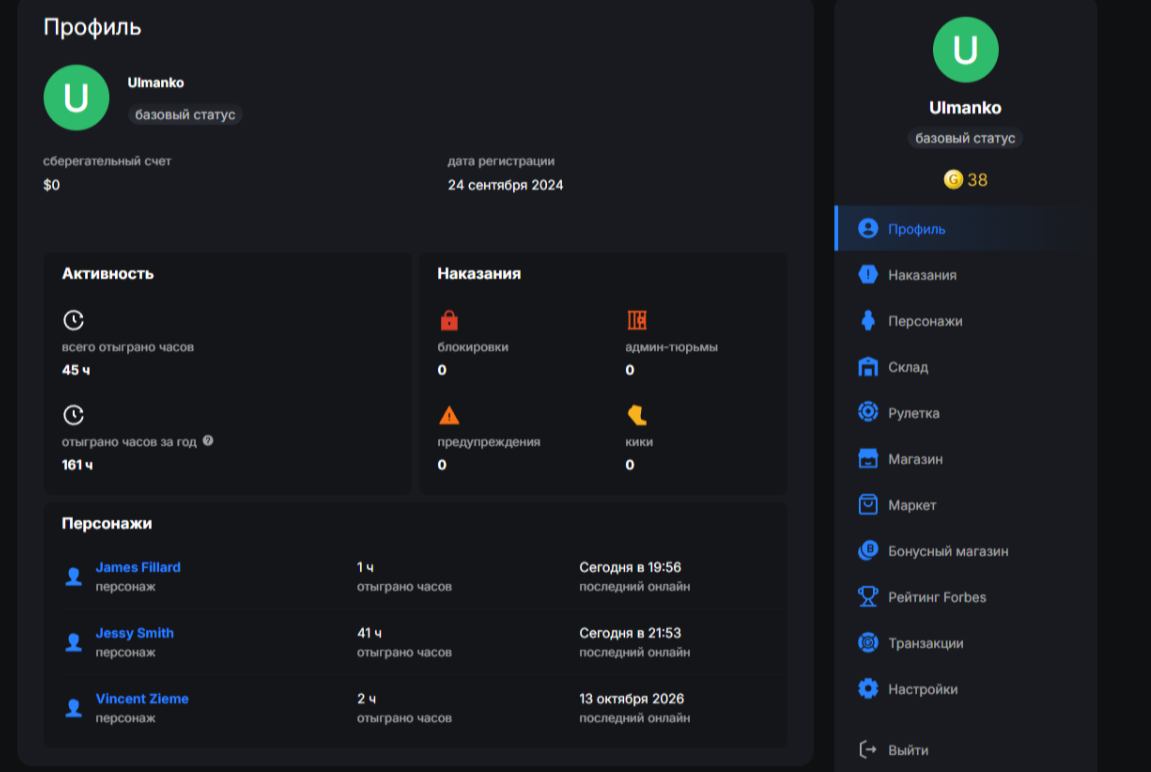Open the Магазин page
The width and height of the screenshot is (1151, 772).
(965, 459)
